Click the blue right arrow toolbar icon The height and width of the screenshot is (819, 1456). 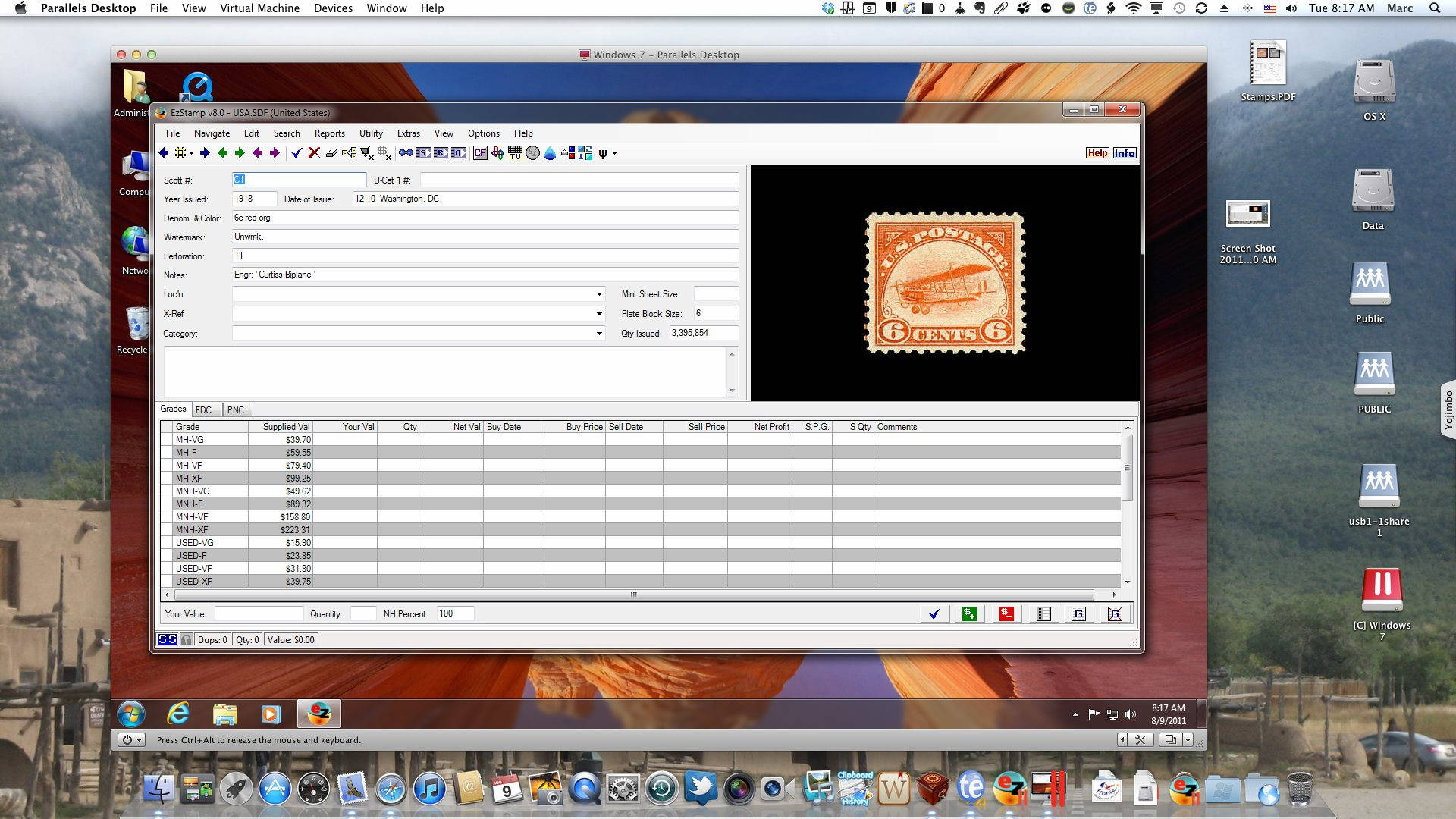pyautogui.click(x=205, y=153)
